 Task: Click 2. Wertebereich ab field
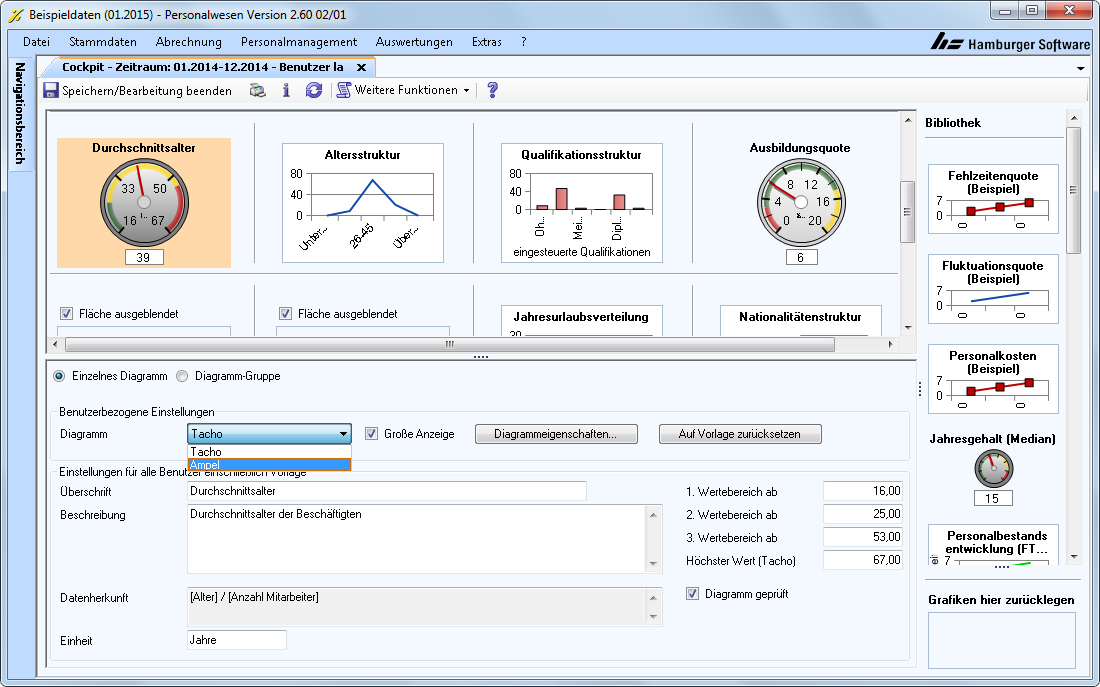pos(862,514)
